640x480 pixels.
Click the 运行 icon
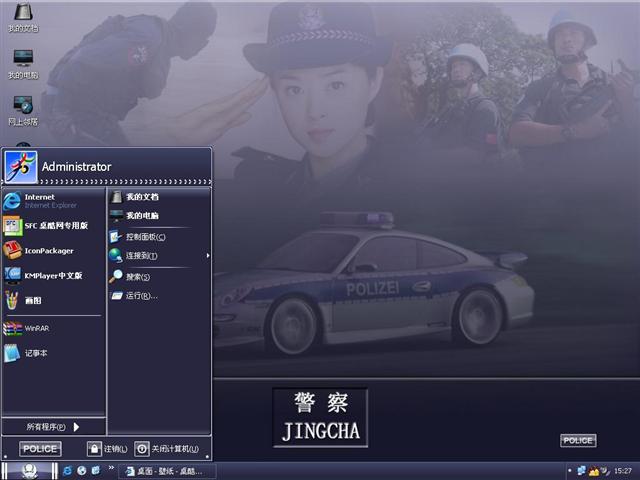[116, 296]
